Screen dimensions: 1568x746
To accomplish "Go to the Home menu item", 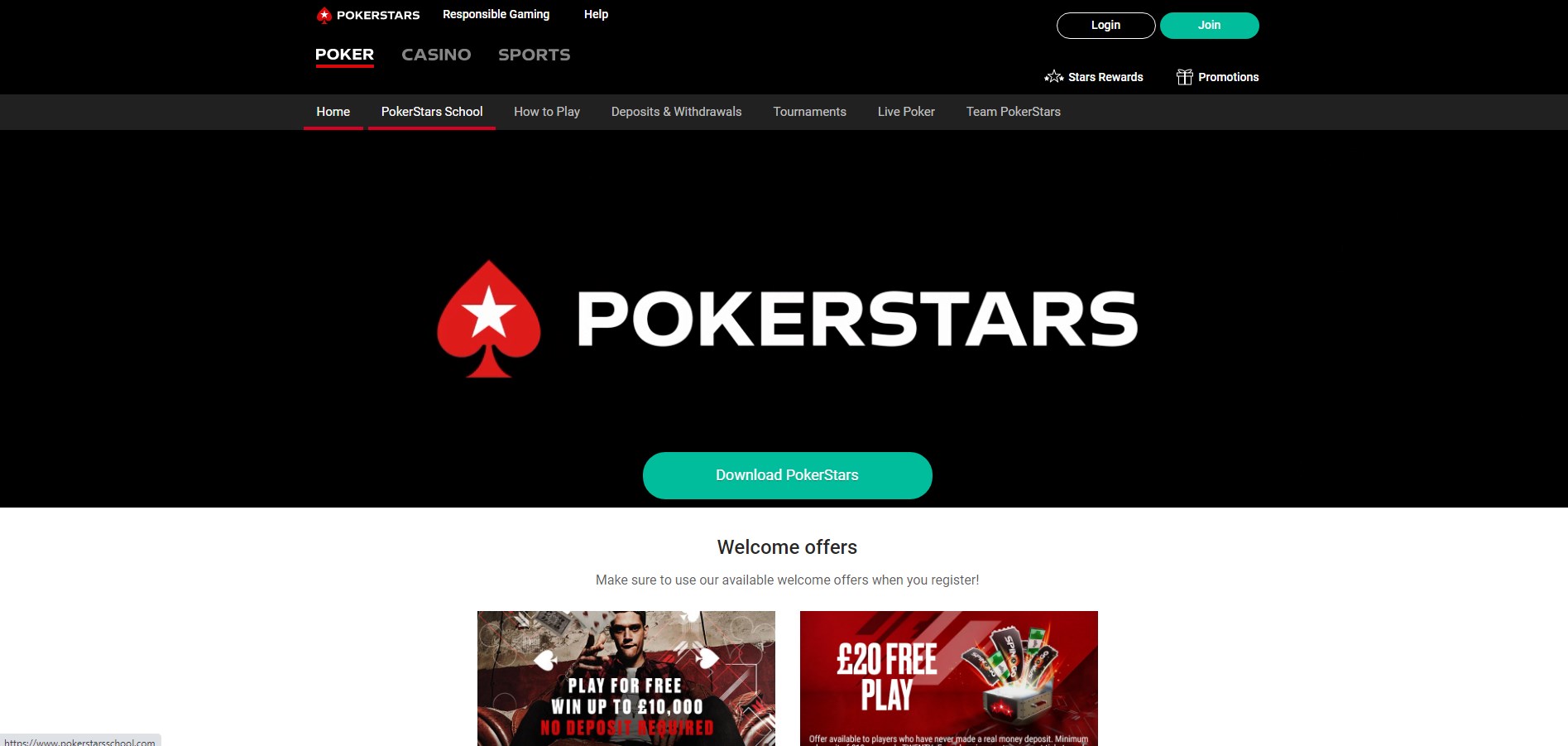I will point(333,112).
